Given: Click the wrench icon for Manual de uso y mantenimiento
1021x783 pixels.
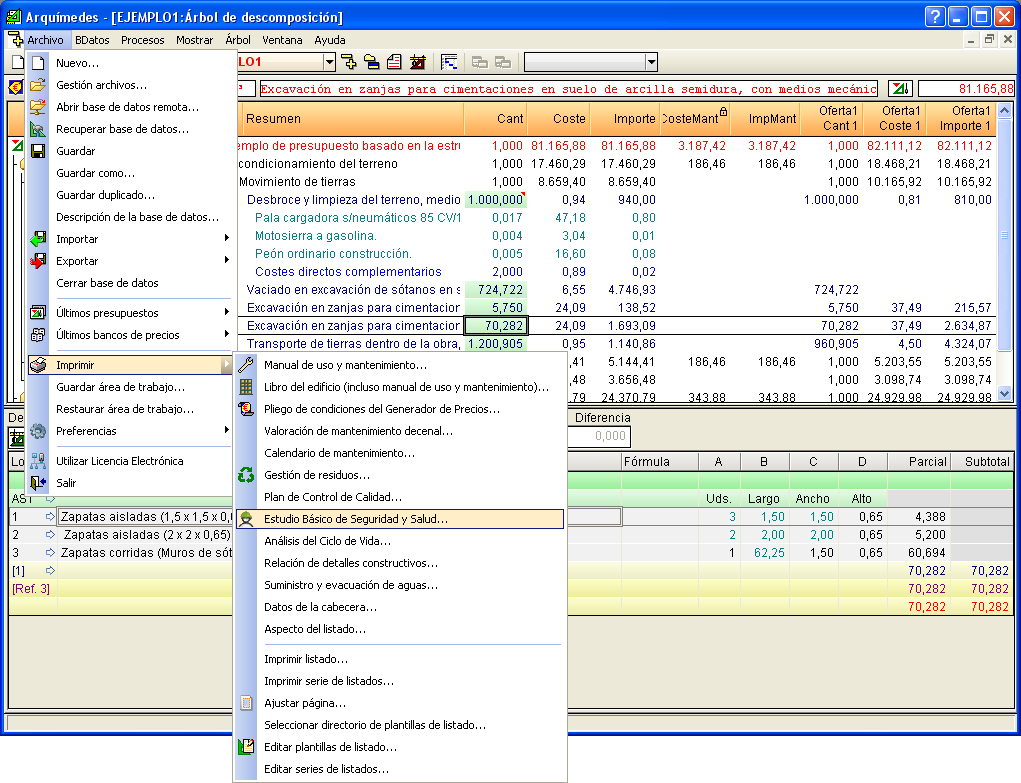Looking at the screenshot, I should [246, 365].
